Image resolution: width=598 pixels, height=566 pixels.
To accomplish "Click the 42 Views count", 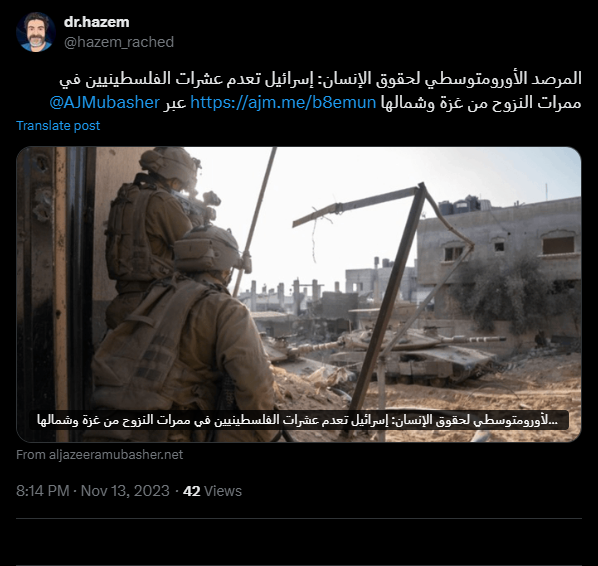I will 212,491.
